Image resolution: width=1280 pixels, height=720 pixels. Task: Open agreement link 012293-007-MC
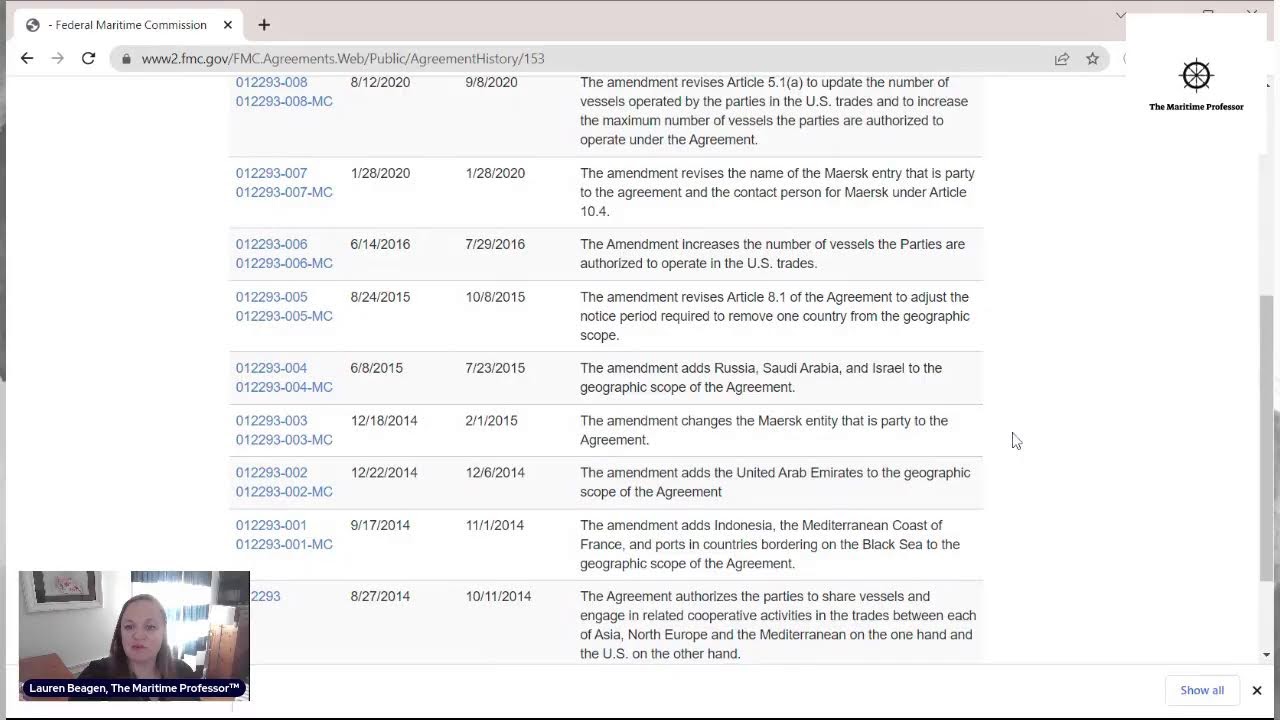[284, 192]
